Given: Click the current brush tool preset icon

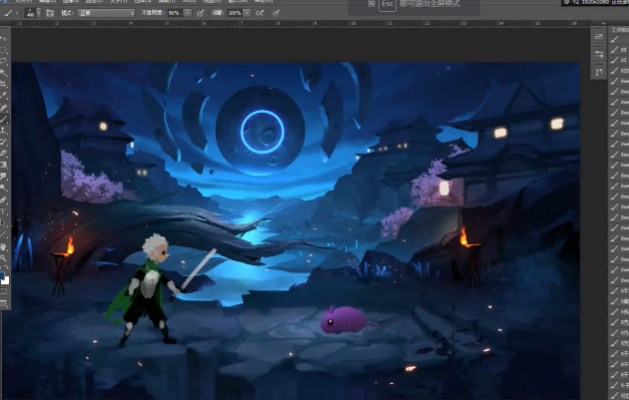Looking at the screenshot, I should pyautogui.click(x=6, y=14).
